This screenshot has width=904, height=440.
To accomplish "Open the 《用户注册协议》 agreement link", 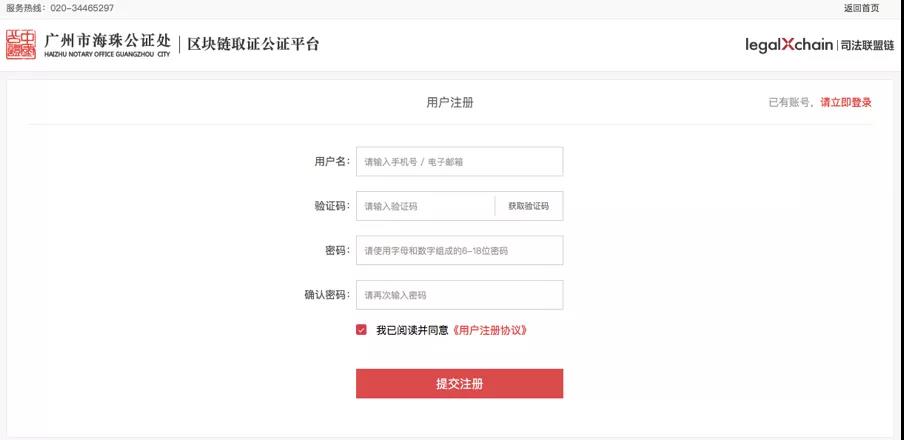I will [489, 330].
